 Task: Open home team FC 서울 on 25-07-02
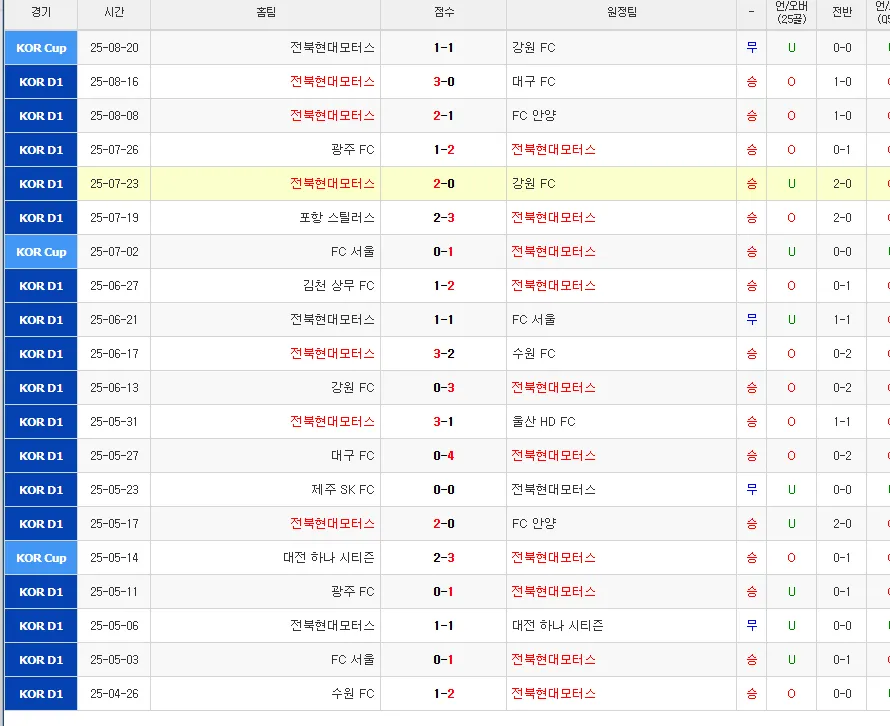352,251
